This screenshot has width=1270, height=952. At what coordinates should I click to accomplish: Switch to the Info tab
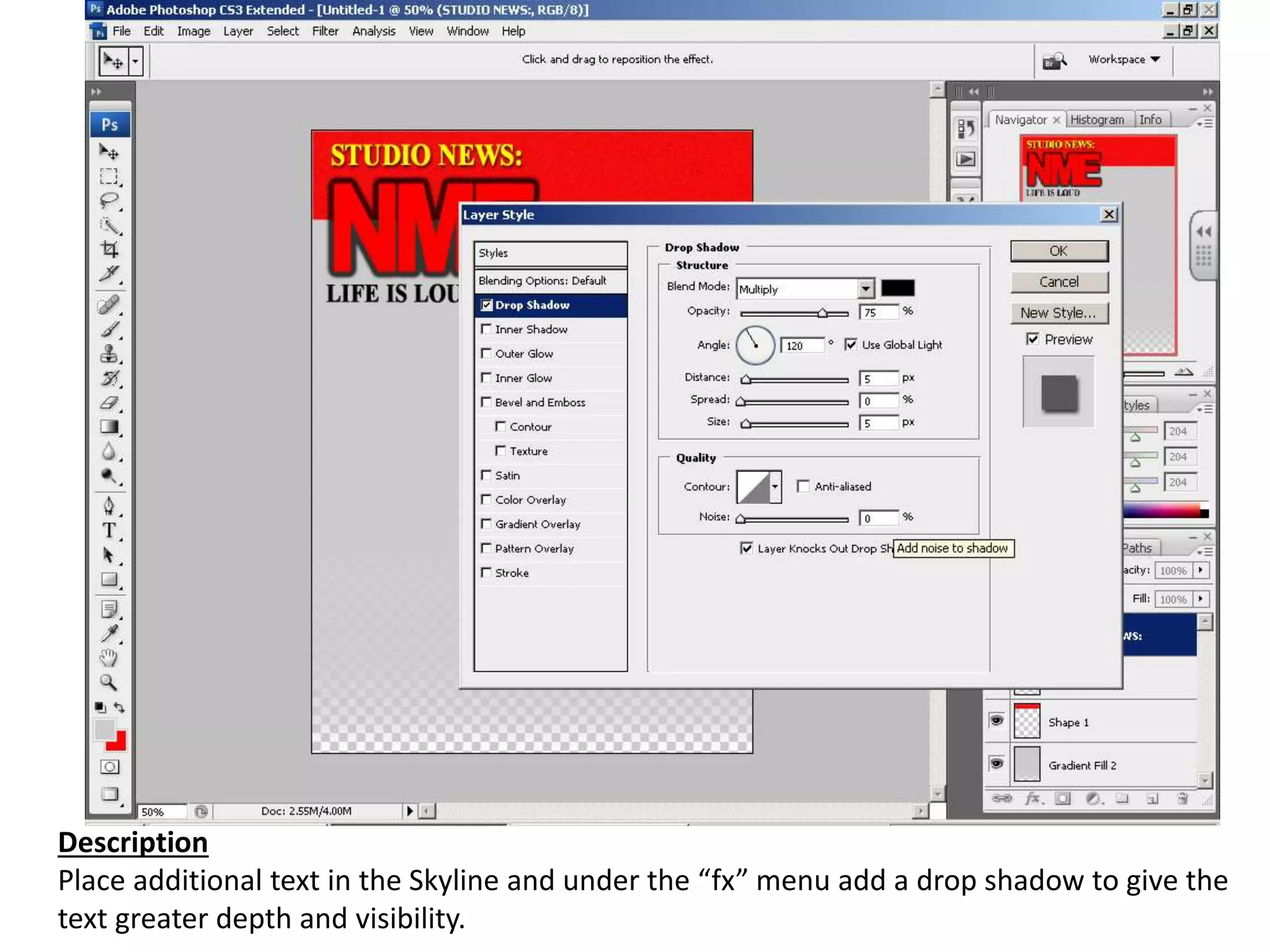click(1150, 120)
